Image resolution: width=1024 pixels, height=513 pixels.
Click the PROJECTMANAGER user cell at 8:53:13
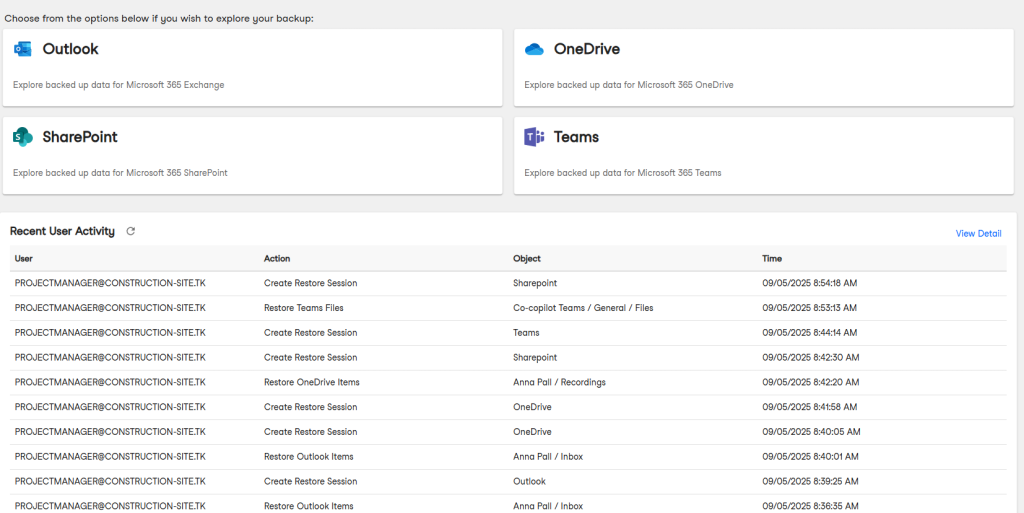click(x=110, y=308)
